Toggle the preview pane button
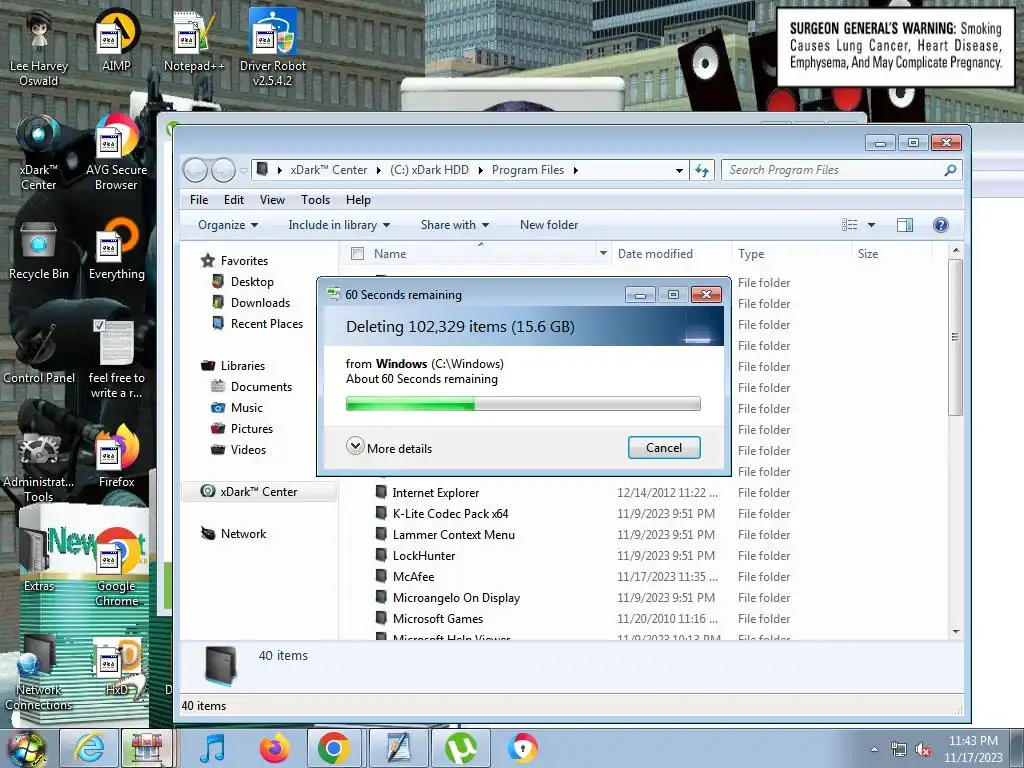 pyautogui.click(x=904, y=225)
